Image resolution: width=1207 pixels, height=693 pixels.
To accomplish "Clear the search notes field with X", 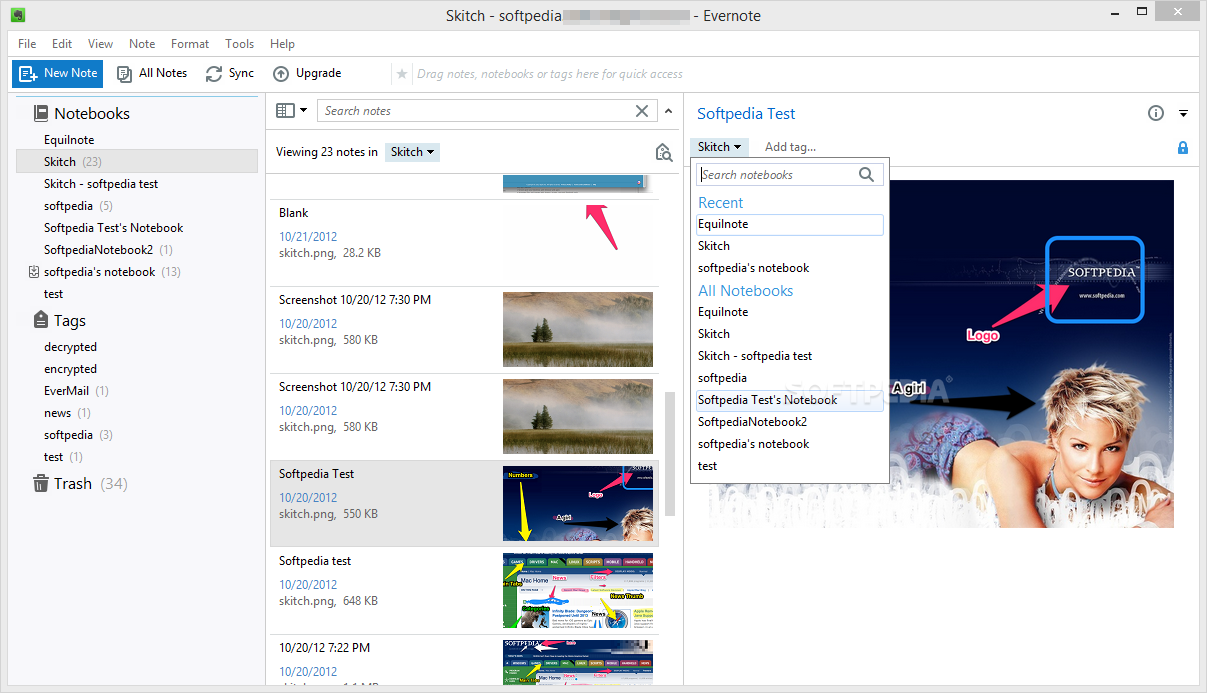I will pos(643,111).
